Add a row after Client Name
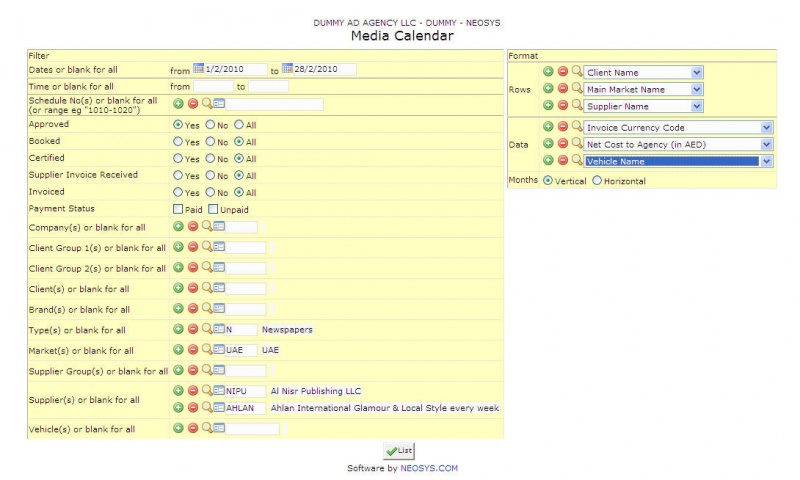800x480 pixels. coord(548,71)
